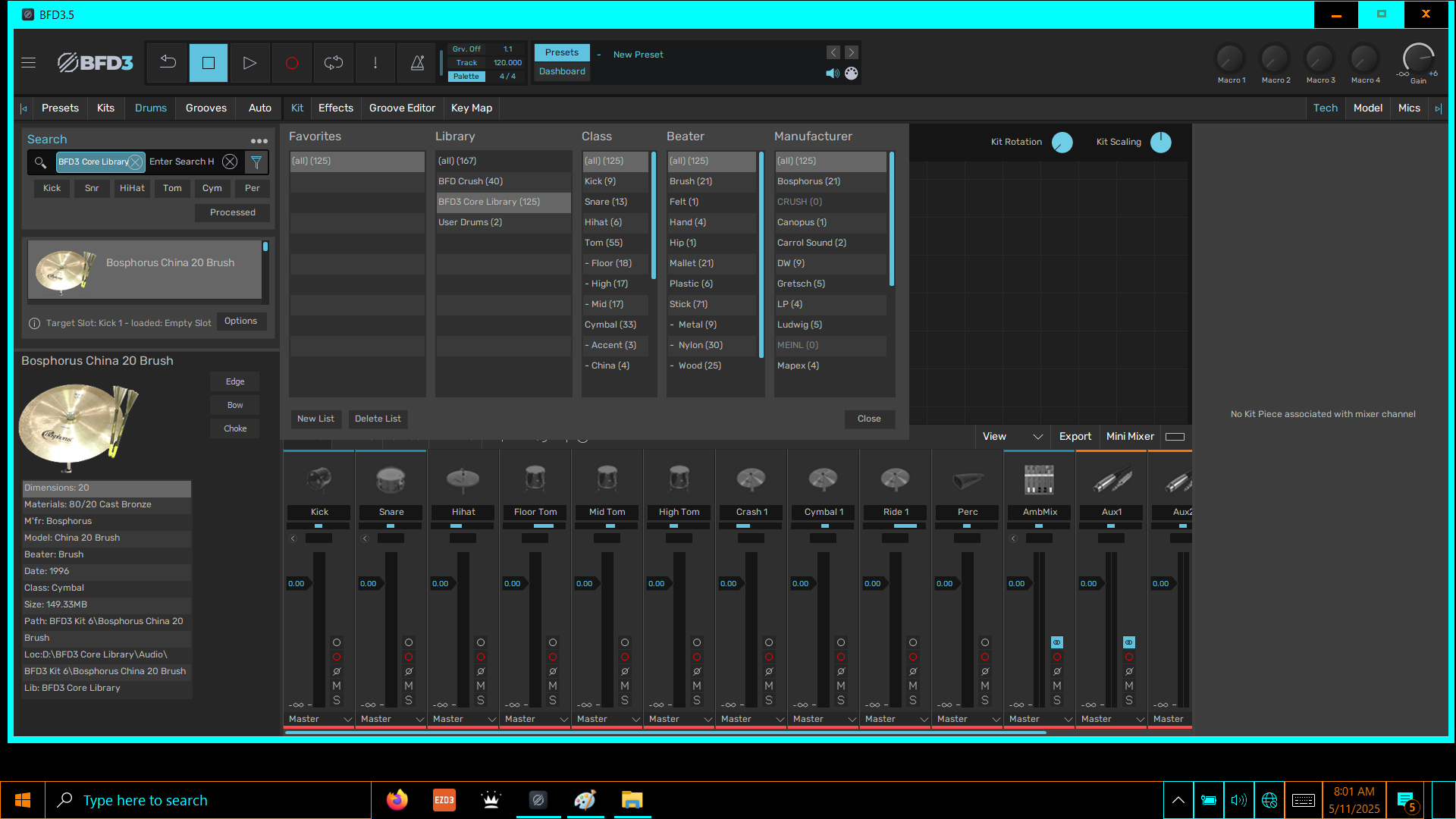Solo the Ride 1 channel
Screen dimensions: 1456x819
(x=913, y=700)
